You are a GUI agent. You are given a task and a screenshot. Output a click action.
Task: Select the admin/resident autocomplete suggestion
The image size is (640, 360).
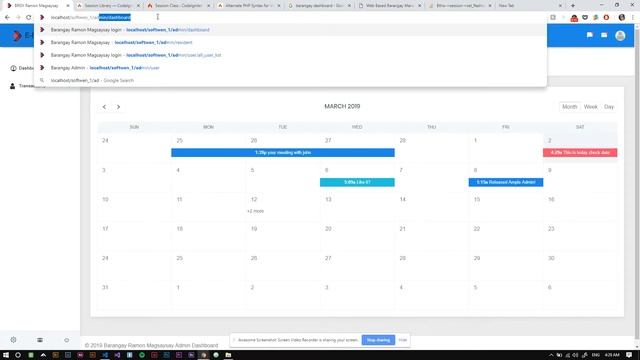click(x=290, y=42)
